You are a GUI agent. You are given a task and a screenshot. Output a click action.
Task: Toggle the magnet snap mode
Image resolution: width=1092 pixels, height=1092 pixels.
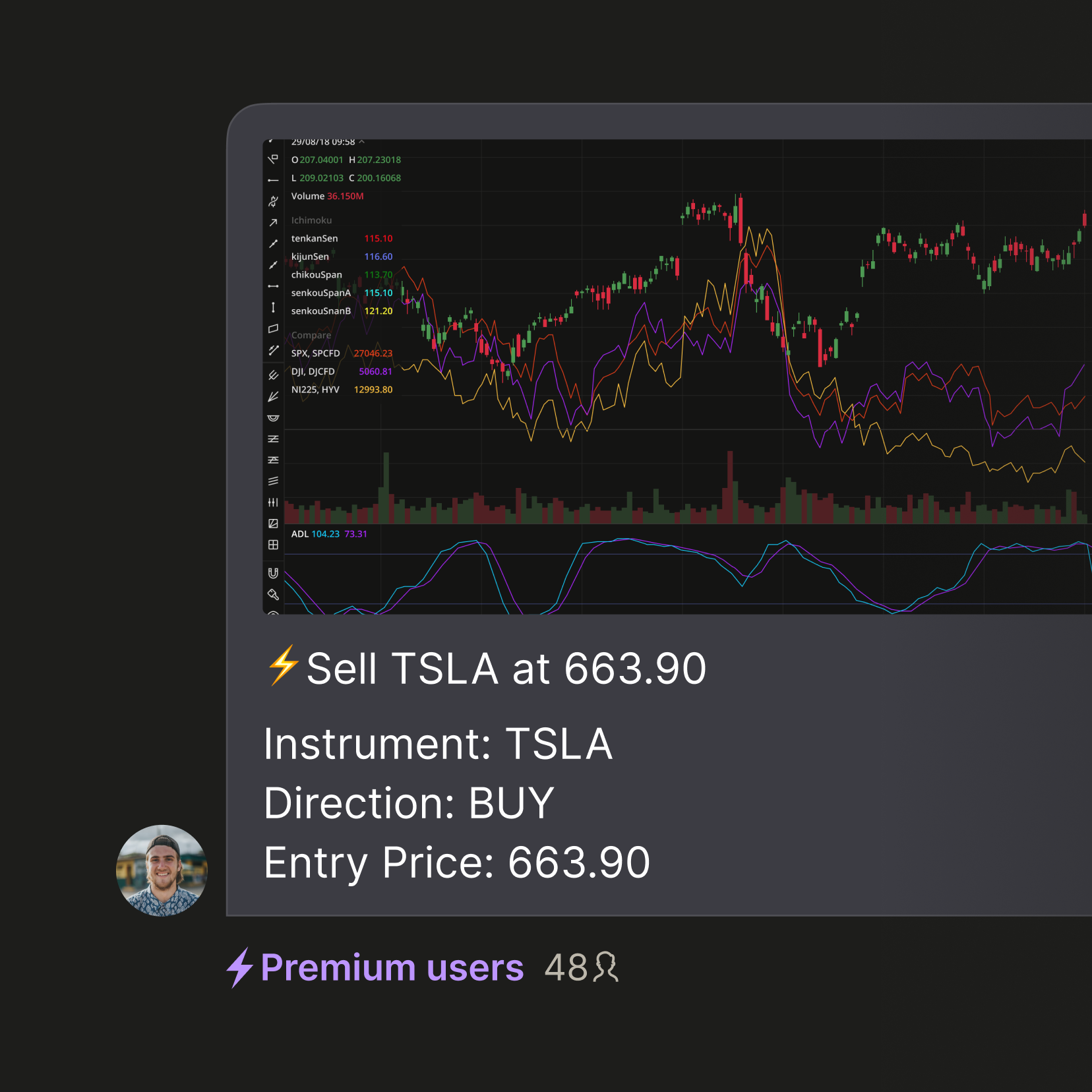click(x=273, y=573)
